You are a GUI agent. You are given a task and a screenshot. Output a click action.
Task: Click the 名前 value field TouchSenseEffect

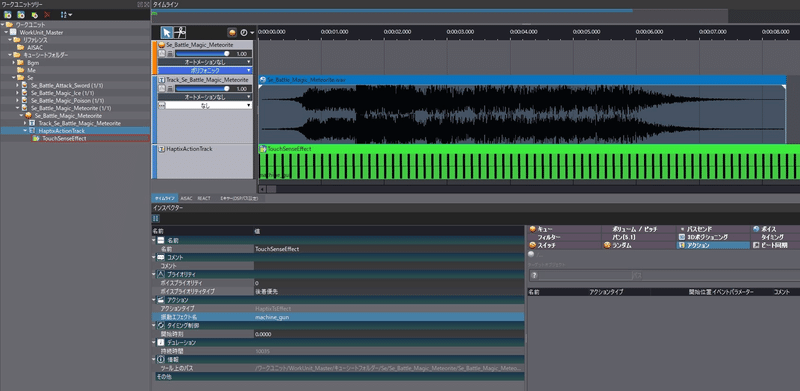[389, 249]
